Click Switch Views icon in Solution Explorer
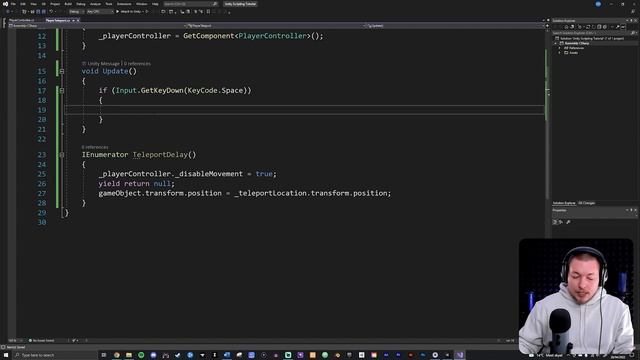This screenshot has width=640, height=360. (572, 27)
